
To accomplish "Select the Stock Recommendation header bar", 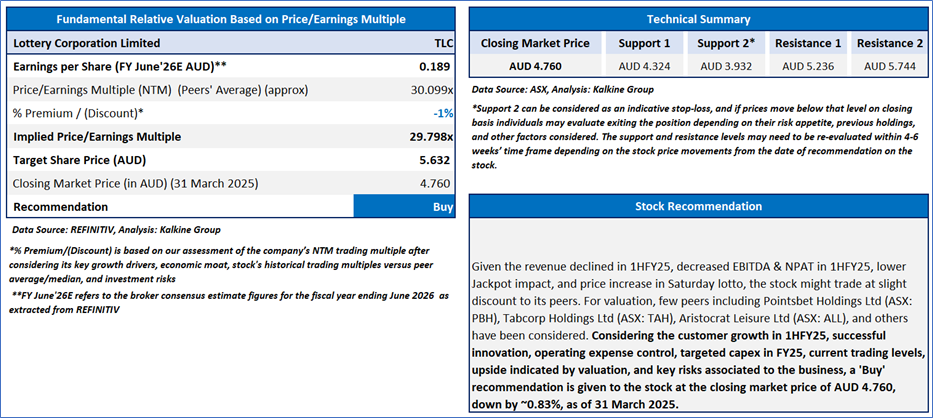I will tap(698, 206).
